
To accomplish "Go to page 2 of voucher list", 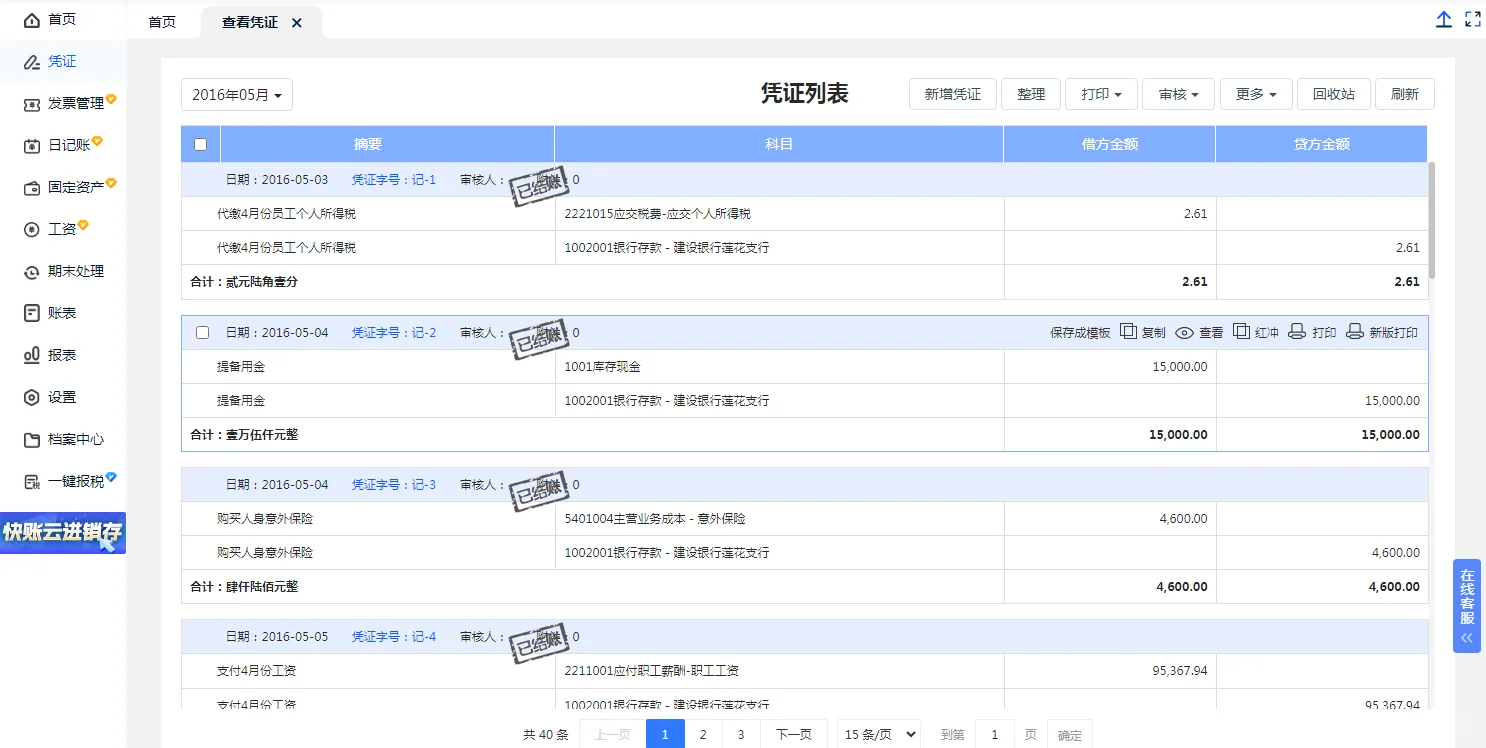I will (703, 734).
